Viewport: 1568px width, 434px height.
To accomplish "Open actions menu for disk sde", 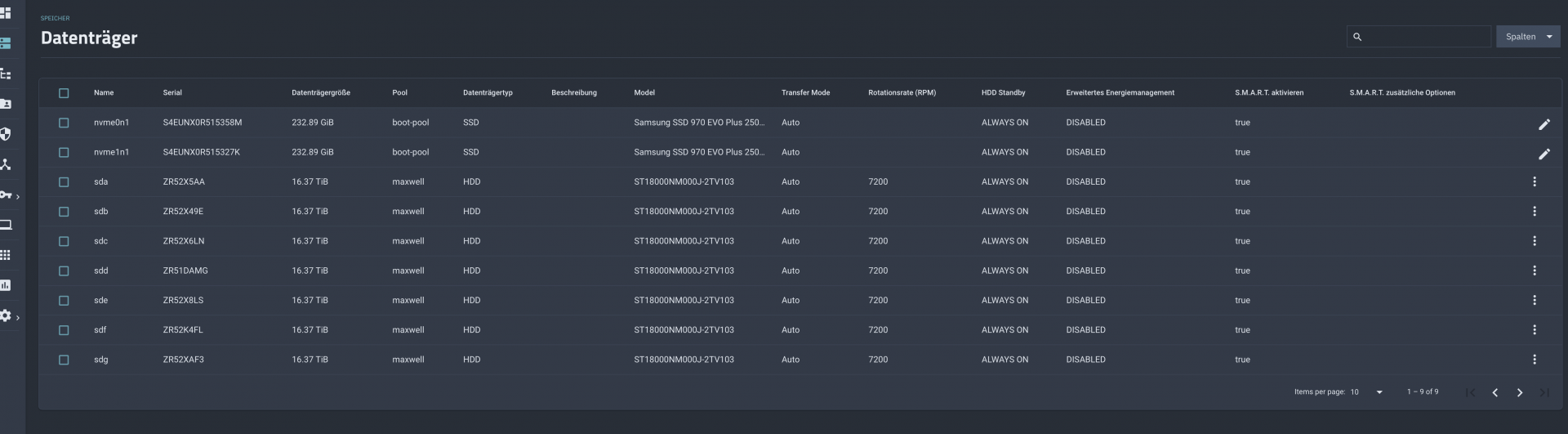I will click(1535, 300).
